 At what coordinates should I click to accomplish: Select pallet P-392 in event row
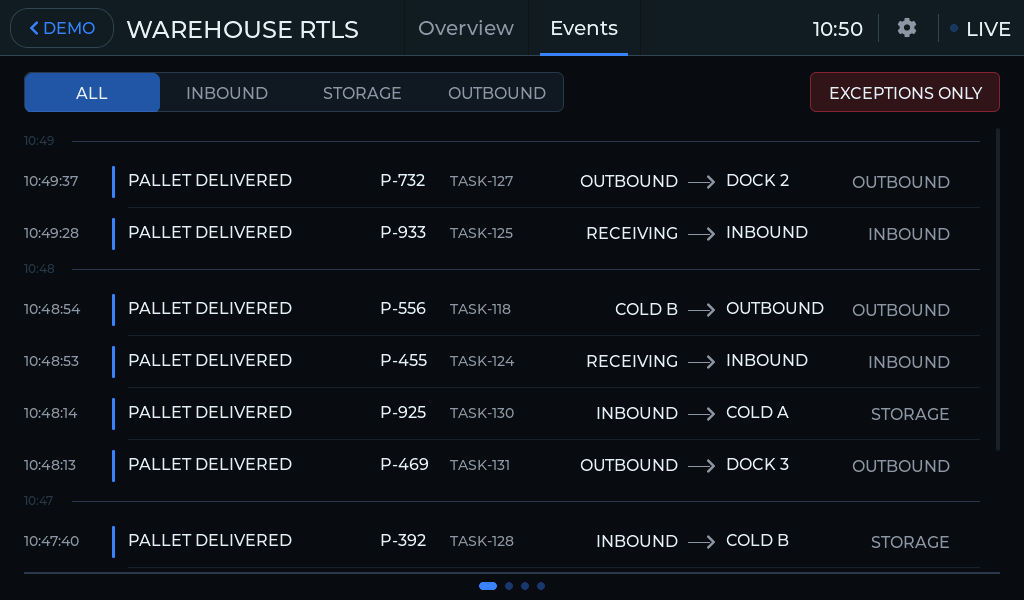[403, 541]
